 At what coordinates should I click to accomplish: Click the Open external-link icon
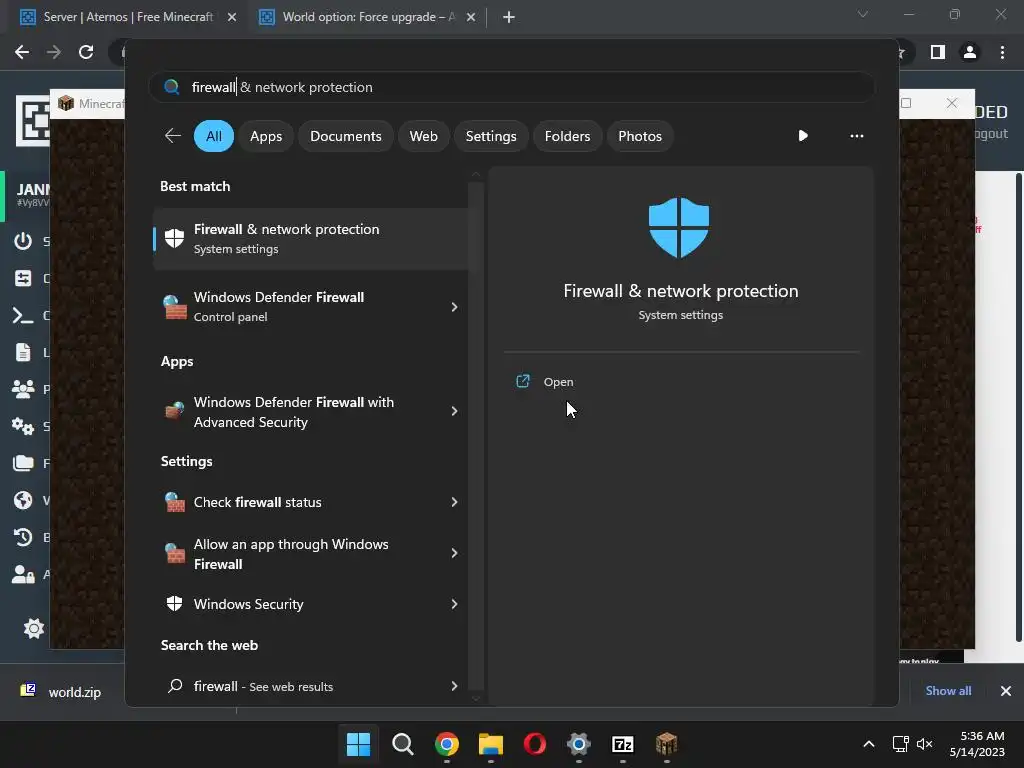coord(523,381)
